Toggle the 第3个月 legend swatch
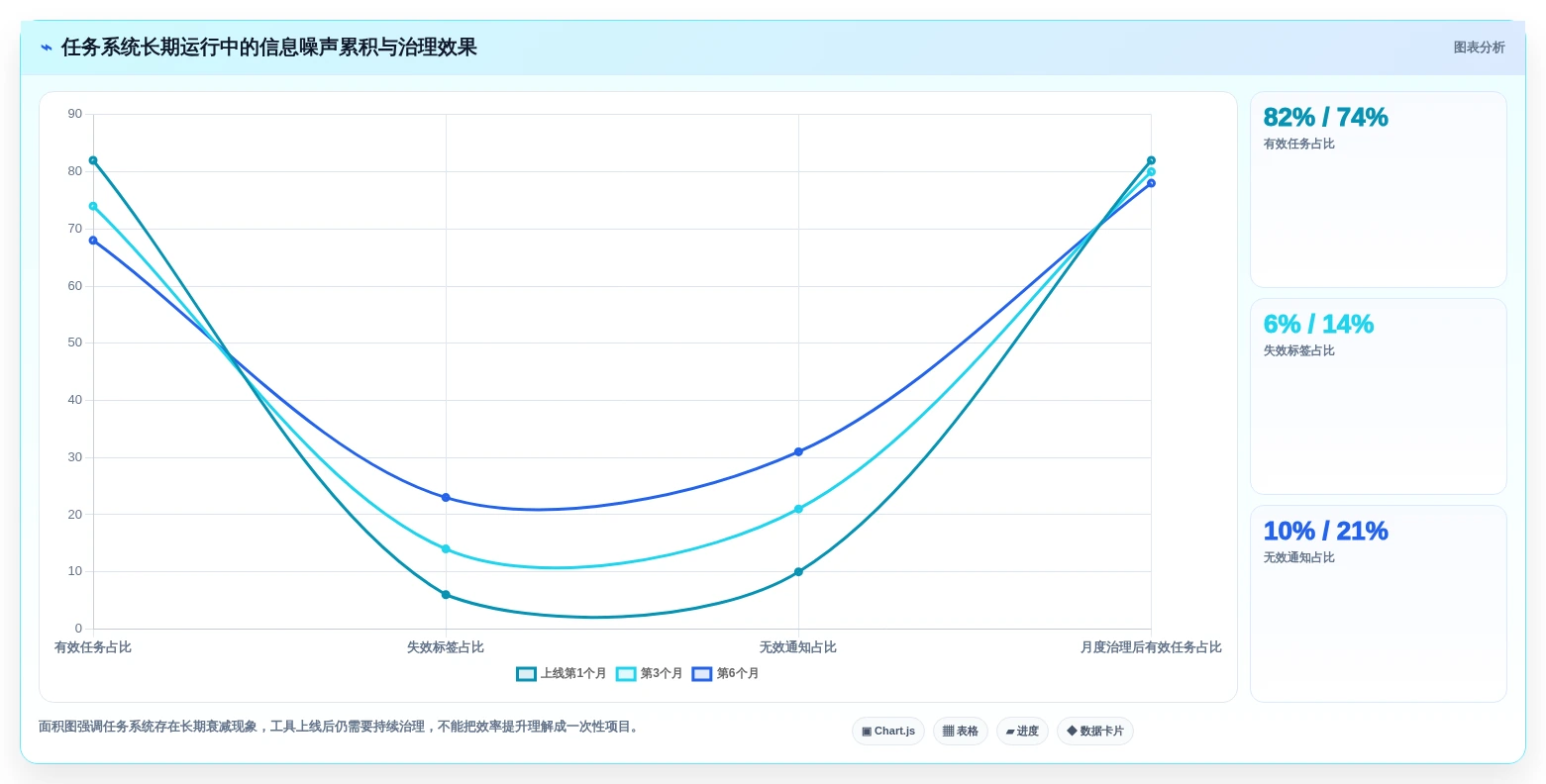Viewport: 1546px width, 784px height. point(626,674)
